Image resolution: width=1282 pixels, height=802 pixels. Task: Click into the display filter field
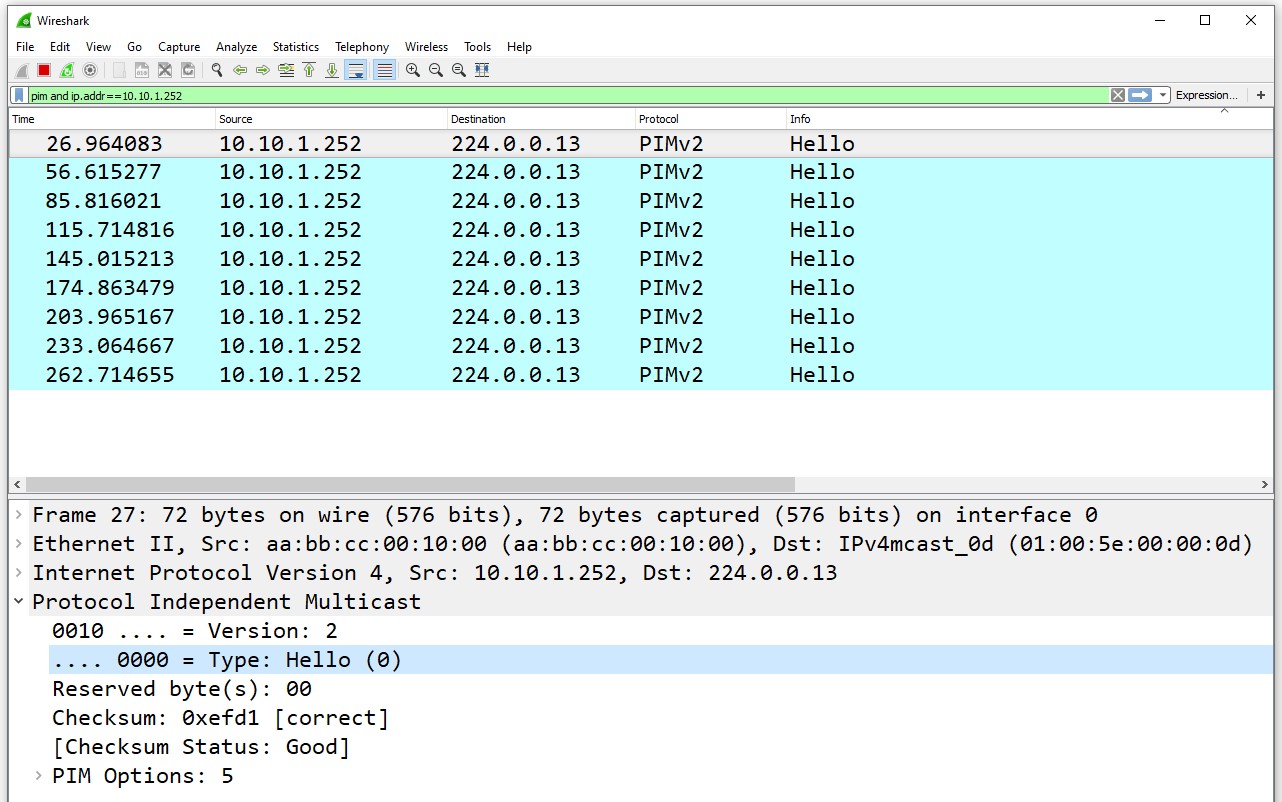coord(567,95)
